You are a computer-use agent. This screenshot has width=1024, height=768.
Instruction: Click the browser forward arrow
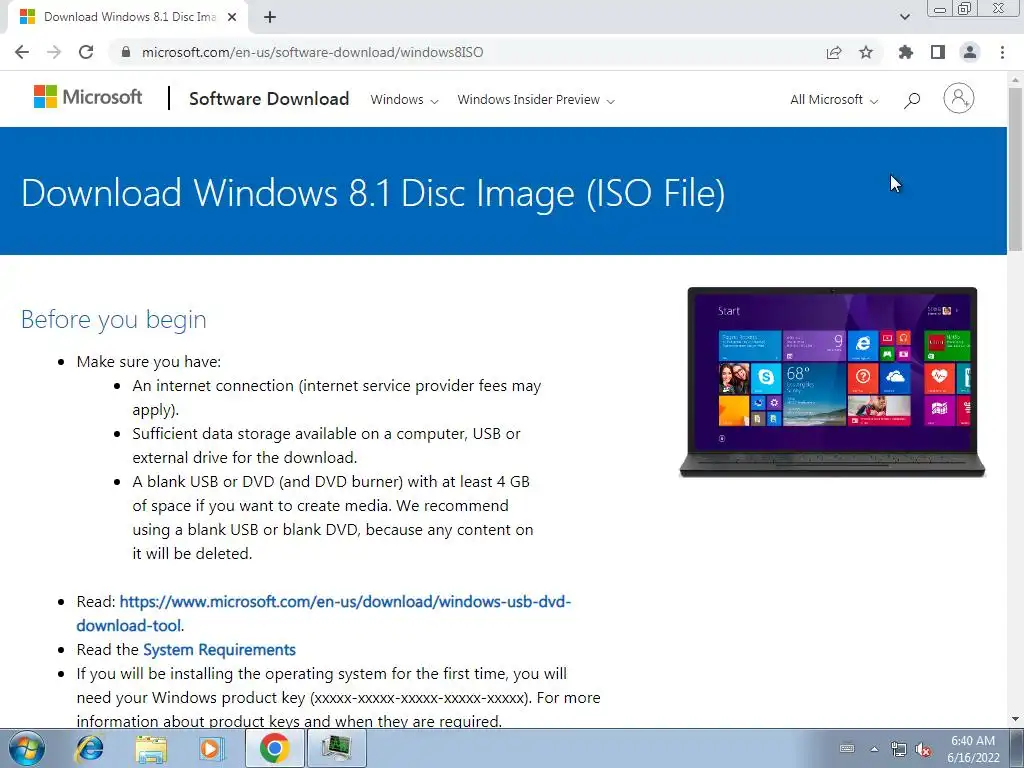click(x=54, y=52)
